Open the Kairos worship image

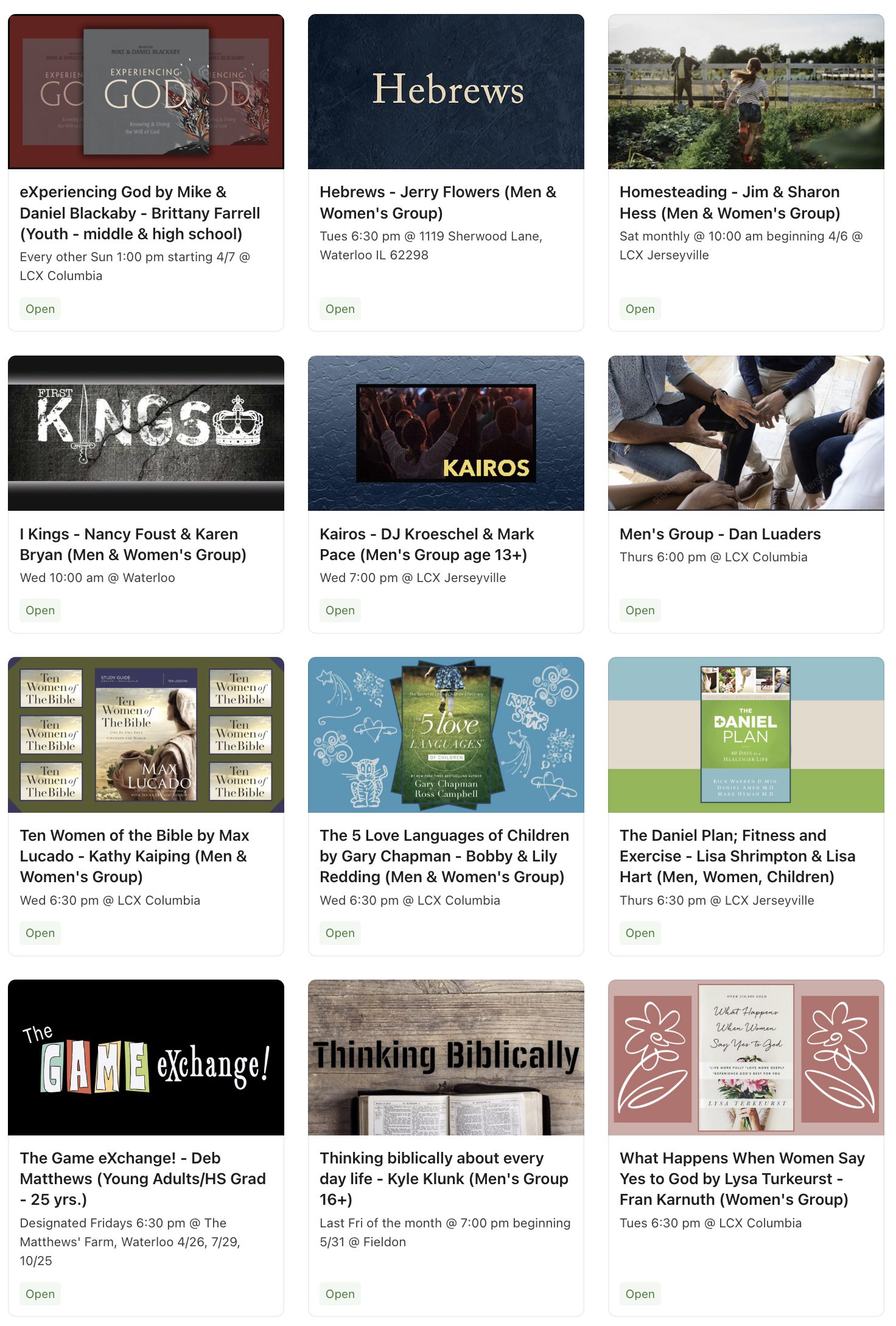tap(446, 433)
